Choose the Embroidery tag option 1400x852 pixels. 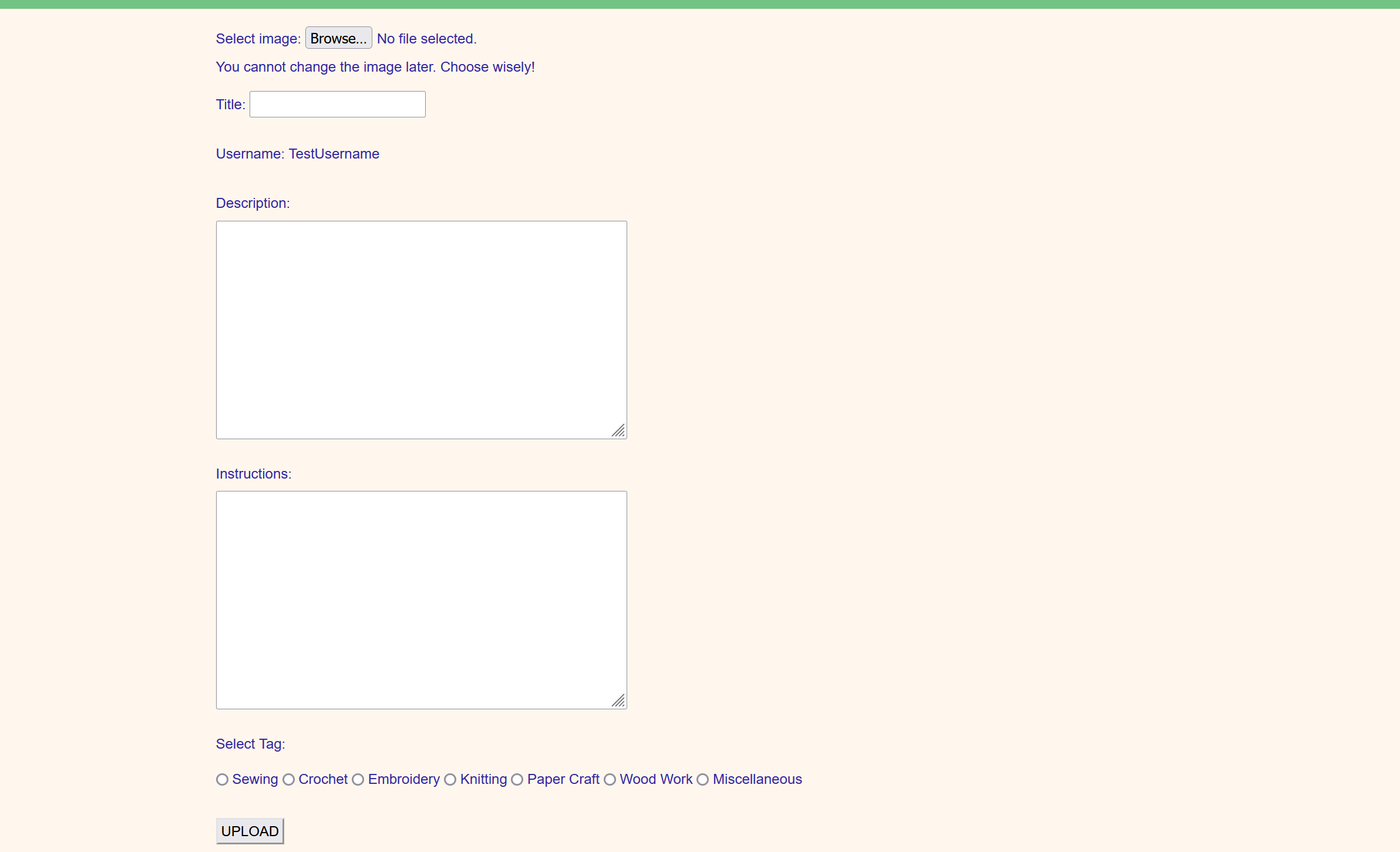click(x=358, y=779)
